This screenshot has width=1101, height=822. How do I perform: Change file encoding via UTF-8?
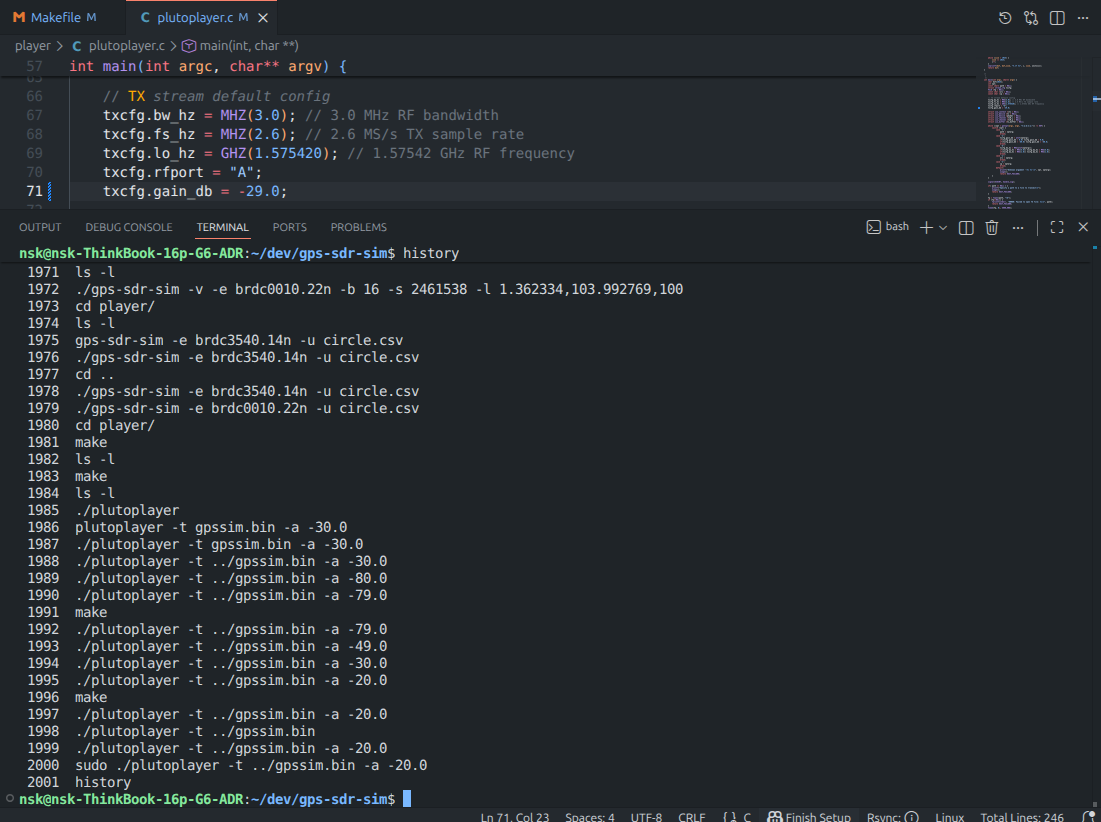pos(646,817)
